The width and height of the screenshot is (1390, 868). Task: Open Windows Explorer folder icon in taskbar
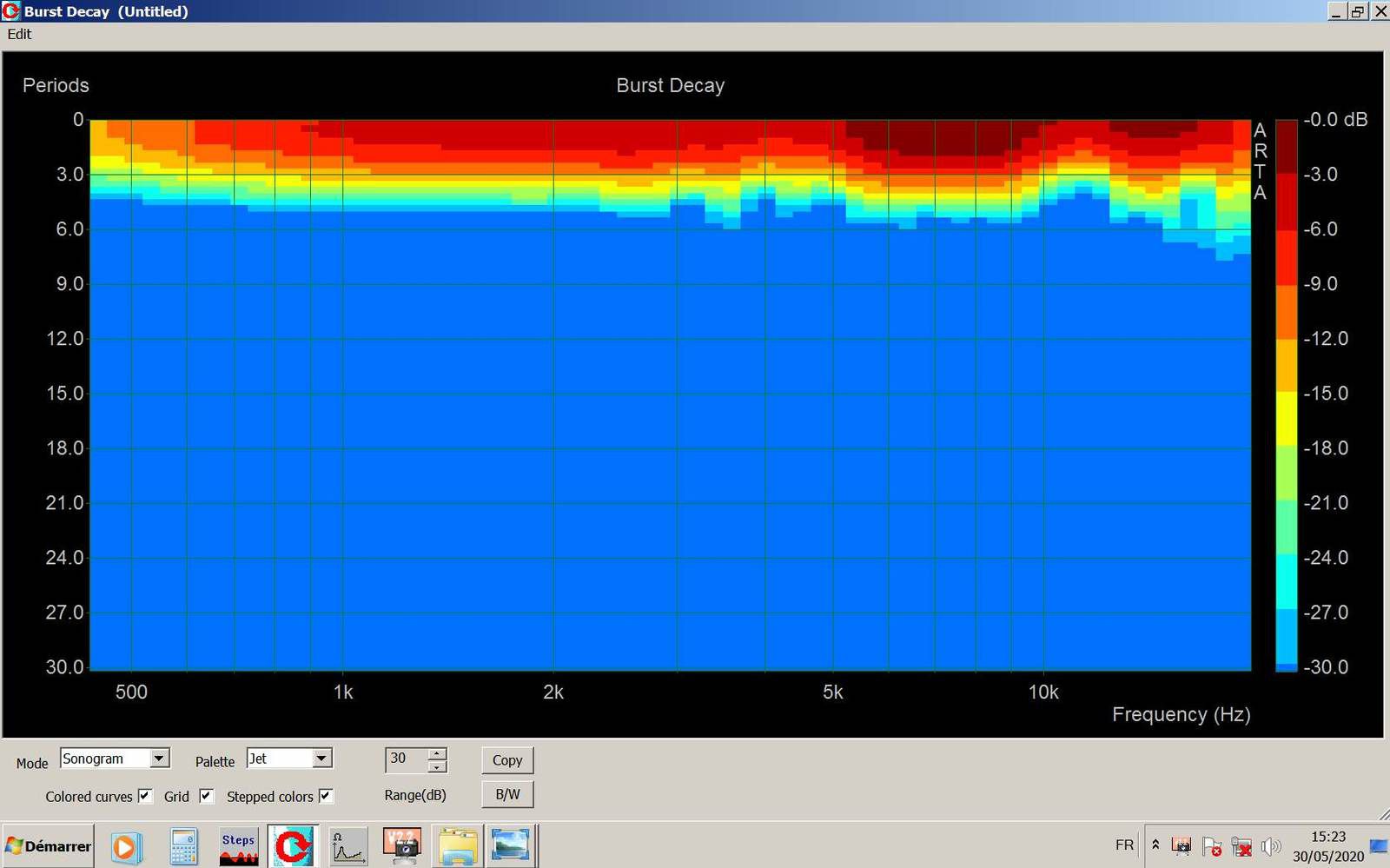pyautogui.click(x=457, y=846)
